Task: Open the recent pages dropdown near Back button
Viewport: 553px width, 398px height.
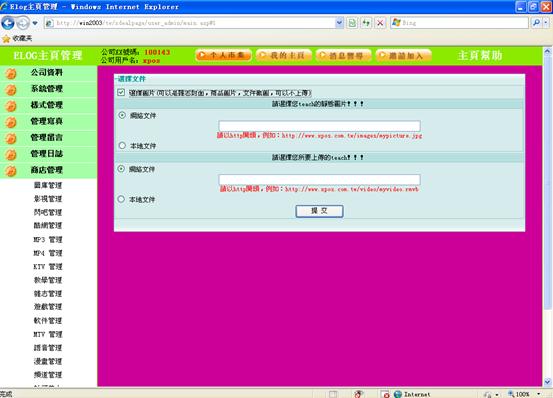Action: [x=35, y=23]
